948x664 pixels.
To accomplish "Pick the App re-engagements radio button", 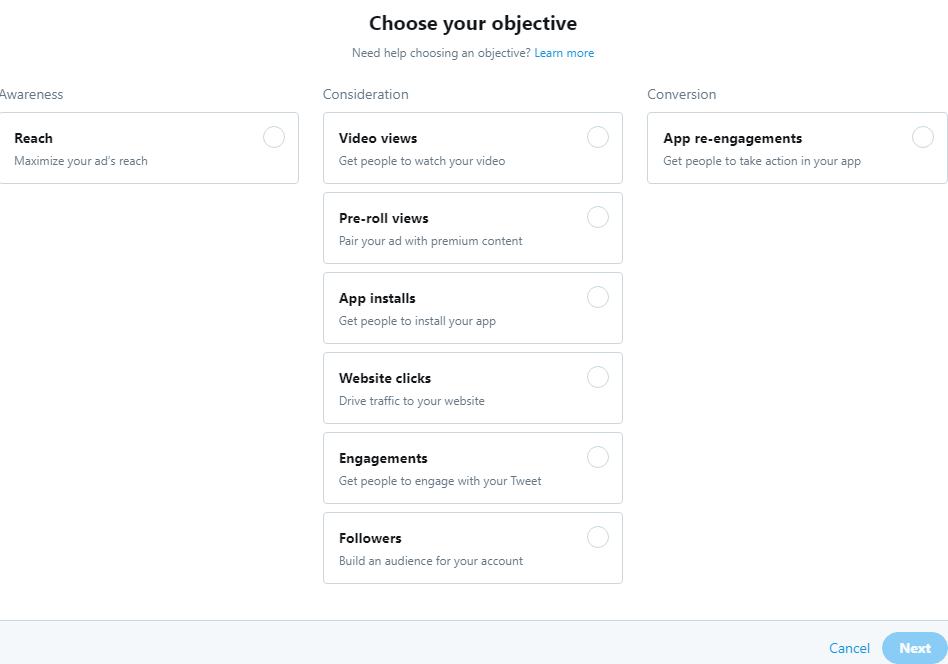I will pyautogui.click(x=923, y=137).
